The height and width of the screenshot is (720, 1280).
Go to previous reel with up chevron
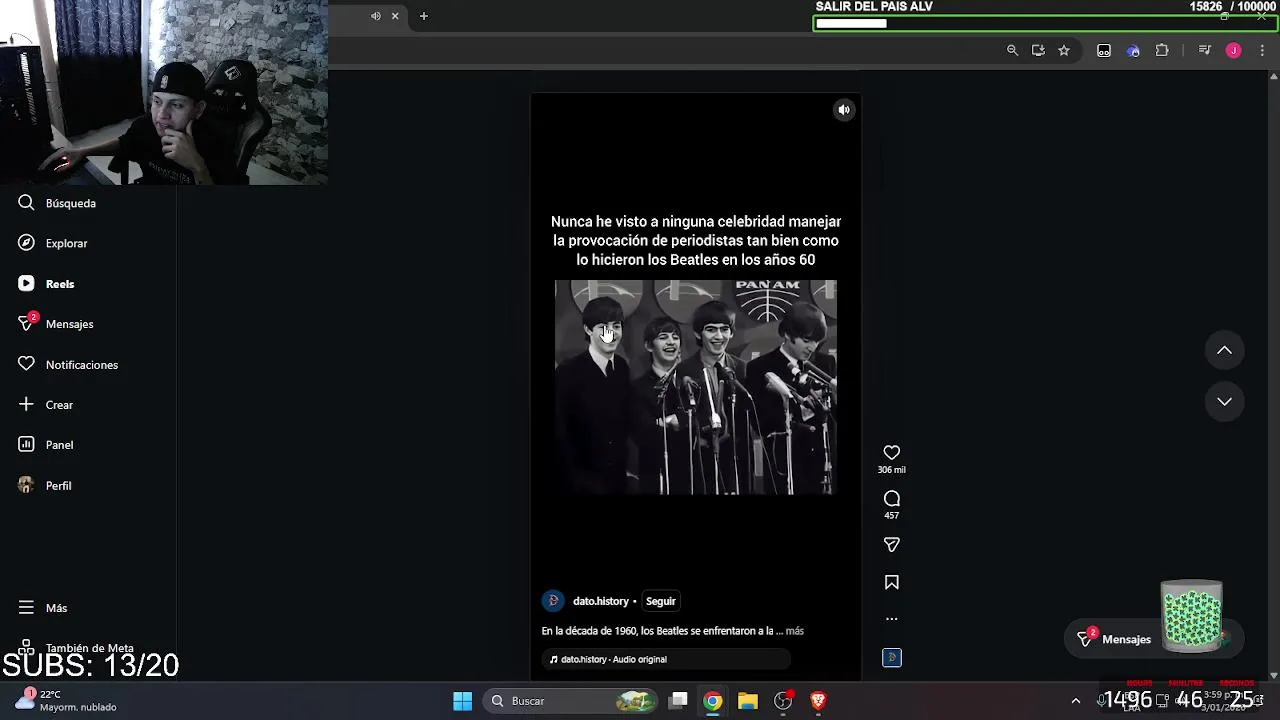point(1224,350)
